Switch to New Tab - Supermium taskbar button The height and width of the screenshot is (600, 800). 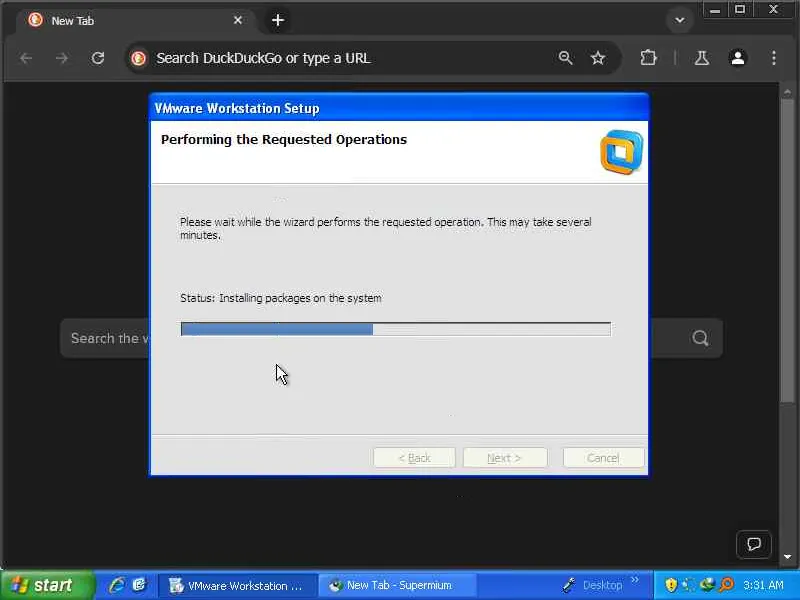click(x=398, y=585)
